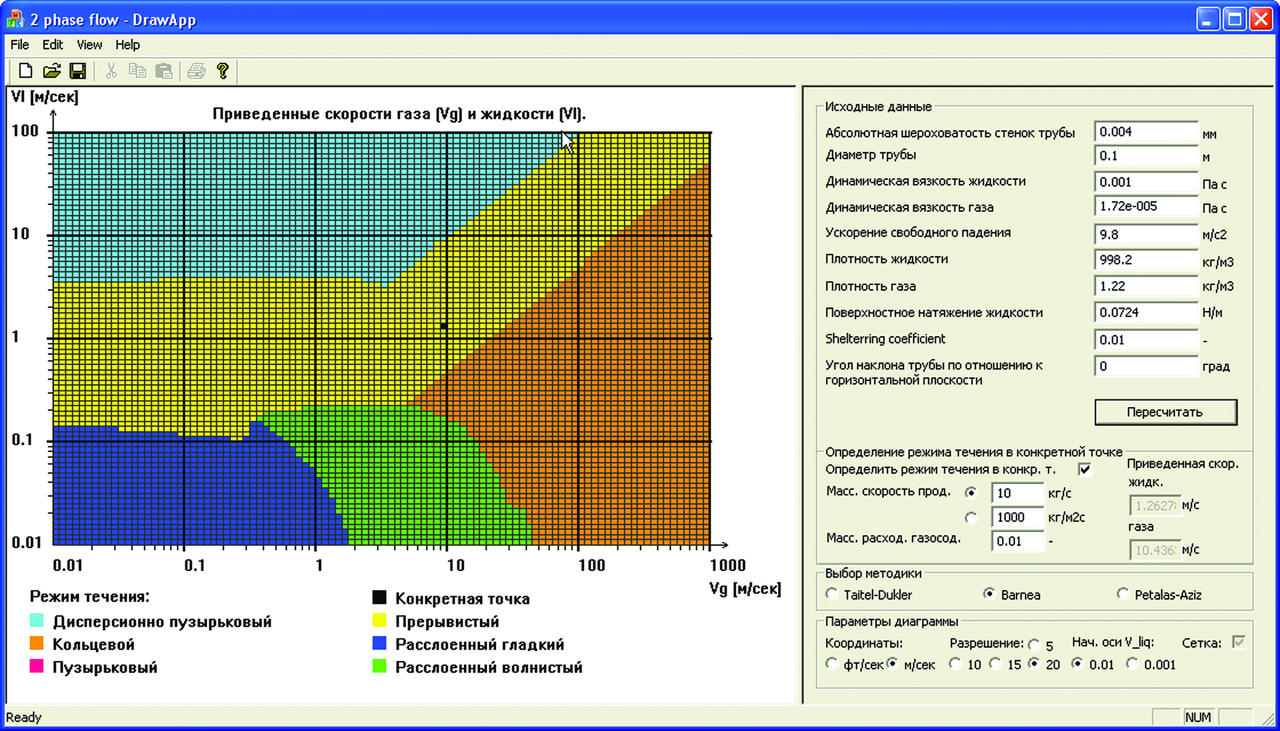Click the pipe wall roughness field 0.004

(x=1146, y=132)
